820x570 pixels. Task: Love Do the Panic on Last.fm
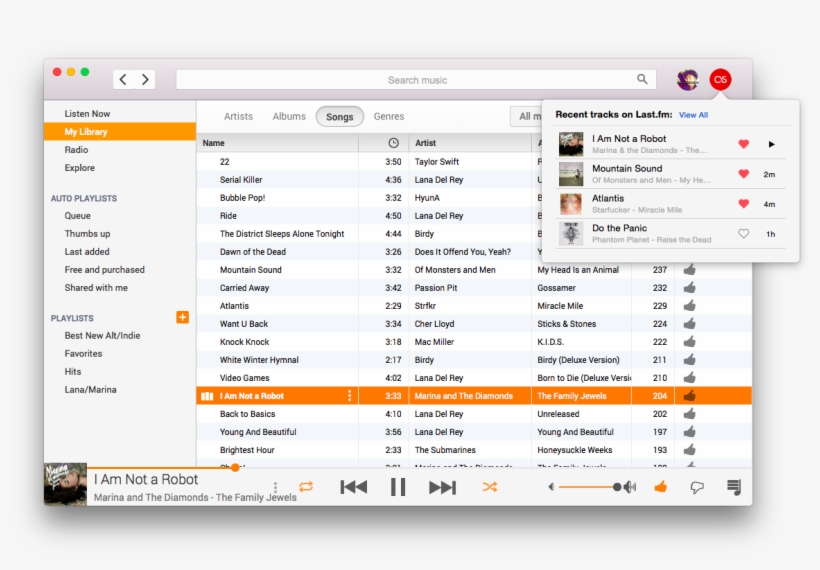click(x=743, y=234)
